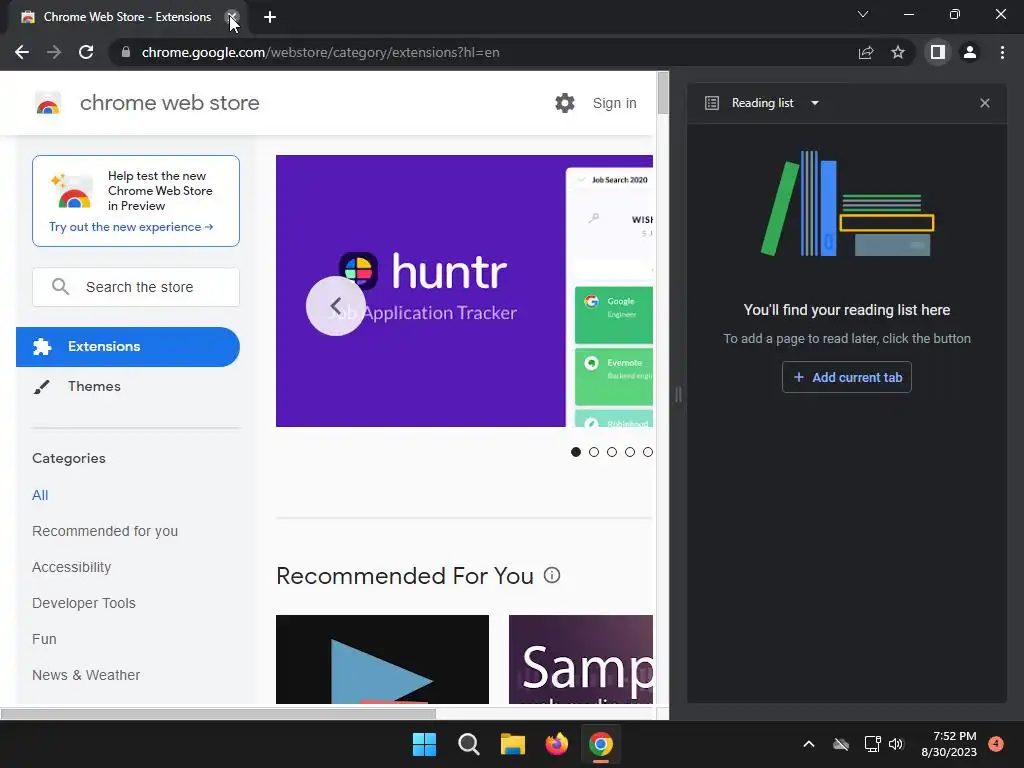
Task: Click the info icon next to Recommended For You
Action: coord(552,575)
